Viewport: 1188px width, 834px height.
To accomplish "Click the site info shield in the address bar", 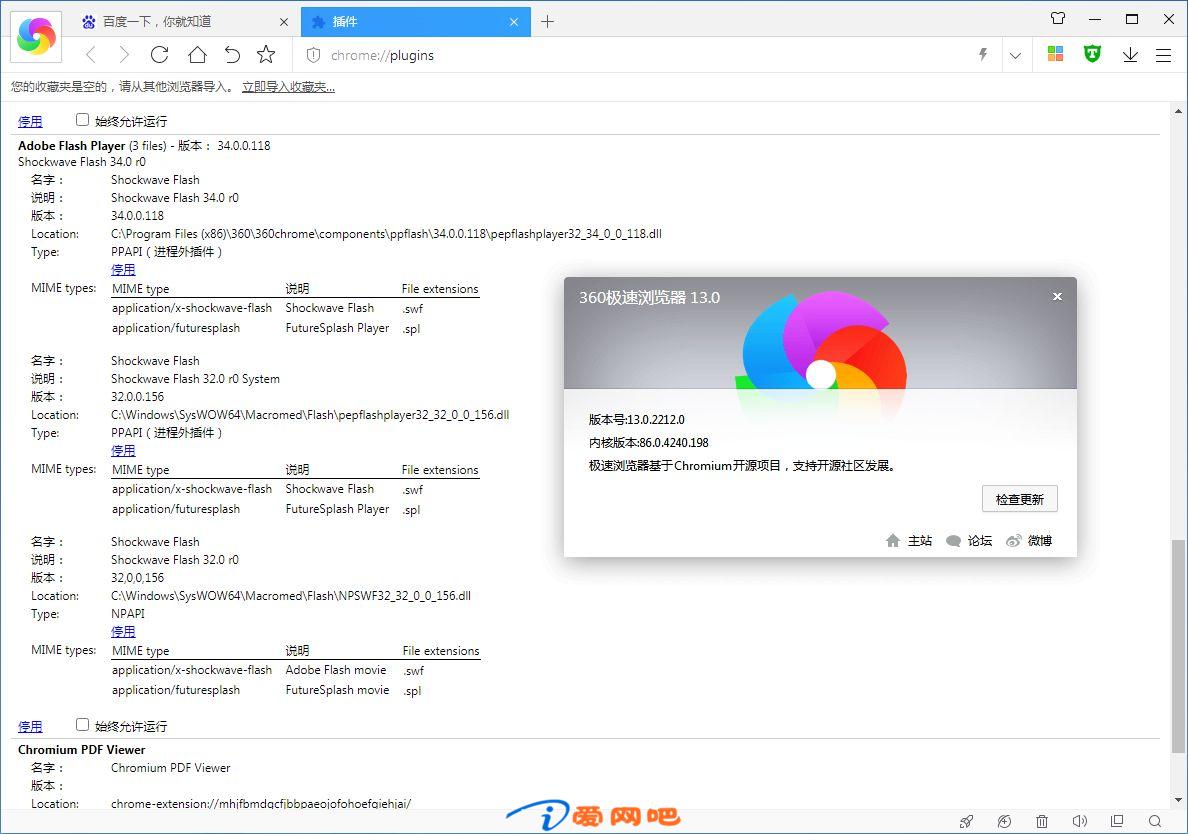I will [x=313, y=55].
